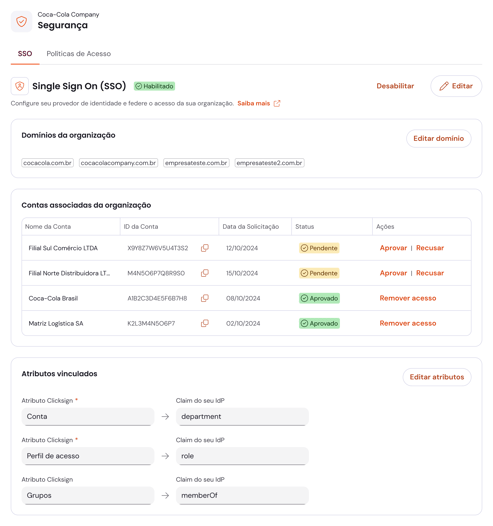Click Pendente badge for Filial Sul Comércio
Screen dimensions: 493x526
pyautogui.click(x=319, y=248)
